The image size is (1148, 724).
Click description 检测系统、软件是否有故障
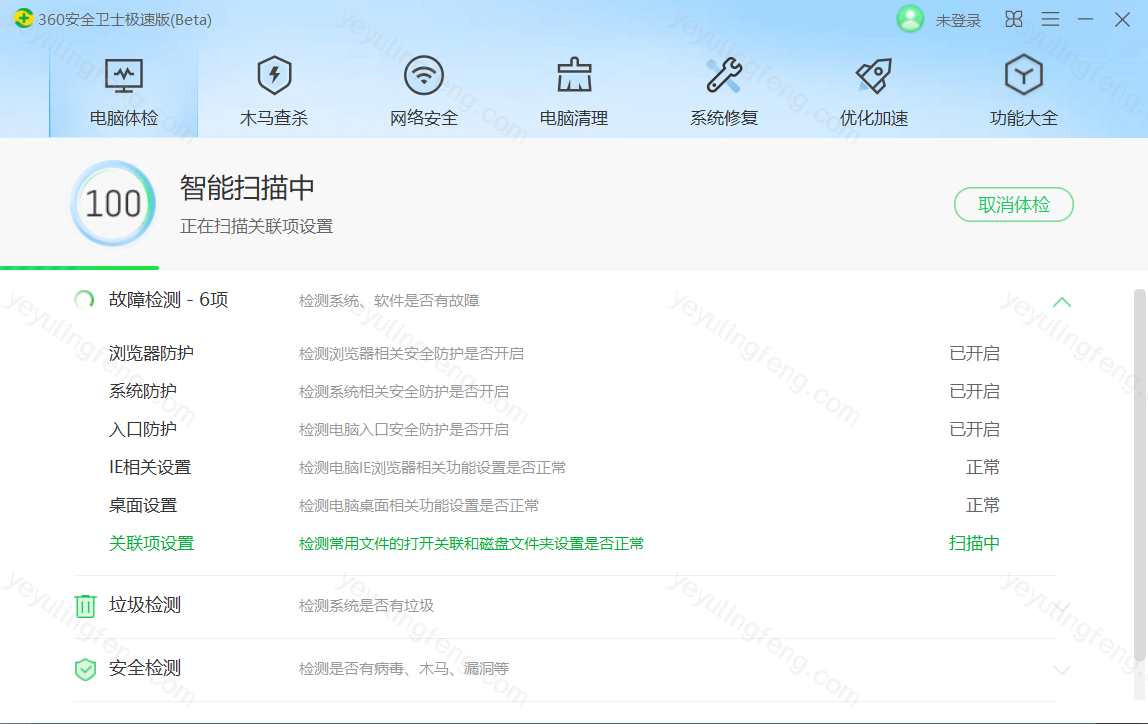click(x=389, y=301)
